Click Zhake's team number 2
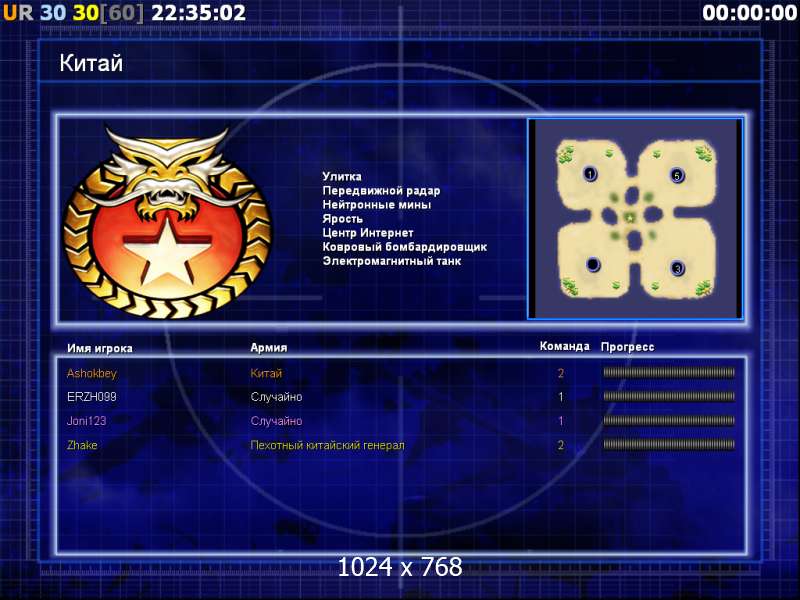The height and width of the screenshot is (600, 800). pos(561,445)
